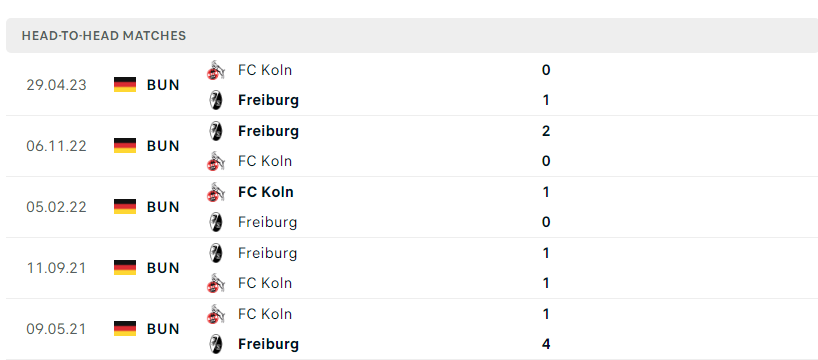Open BUN league link for 11.09.21 match
Screen dimensions: 818x360
[163, 268]
